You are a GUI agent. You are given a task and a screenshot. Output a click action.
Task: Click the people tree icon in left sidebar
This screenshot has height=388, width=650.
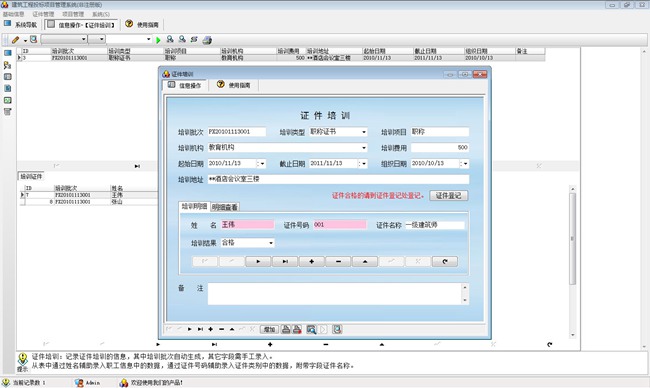pos(7,65)
